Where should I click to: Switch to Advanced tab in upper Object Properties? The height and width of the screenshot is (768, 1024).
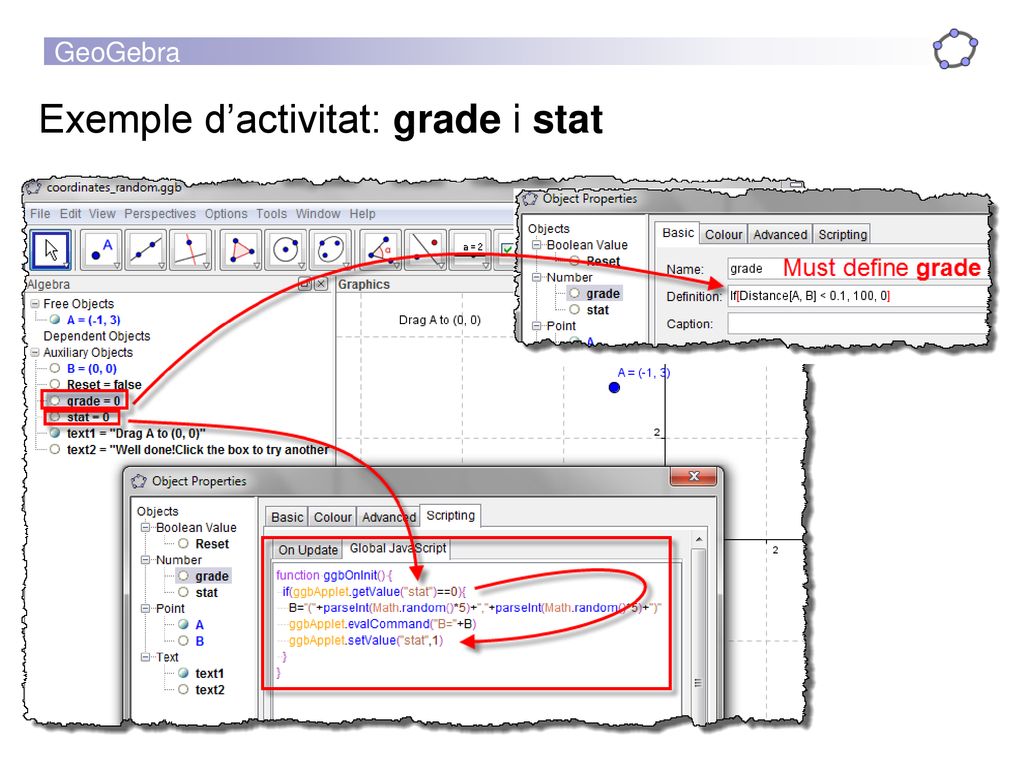coord(780,234)
